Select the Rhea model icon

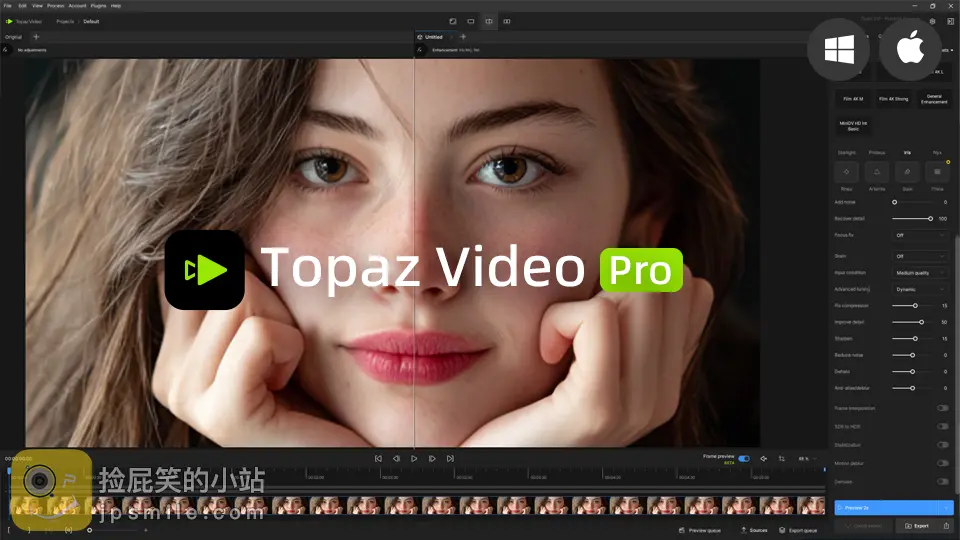[847, 172]
